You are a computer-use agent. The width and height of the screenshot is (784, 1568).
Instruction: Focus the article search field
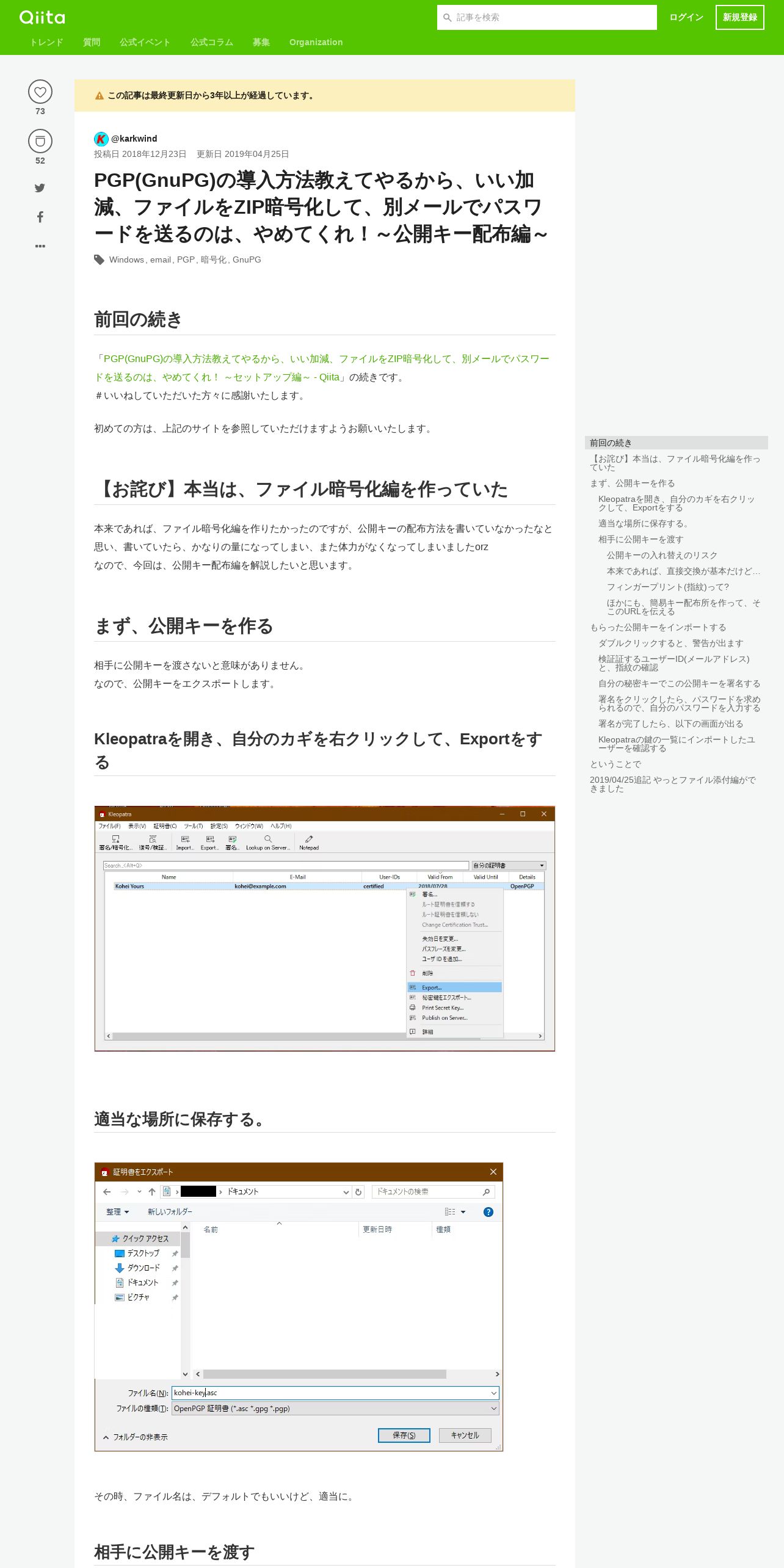coord(547,18)
